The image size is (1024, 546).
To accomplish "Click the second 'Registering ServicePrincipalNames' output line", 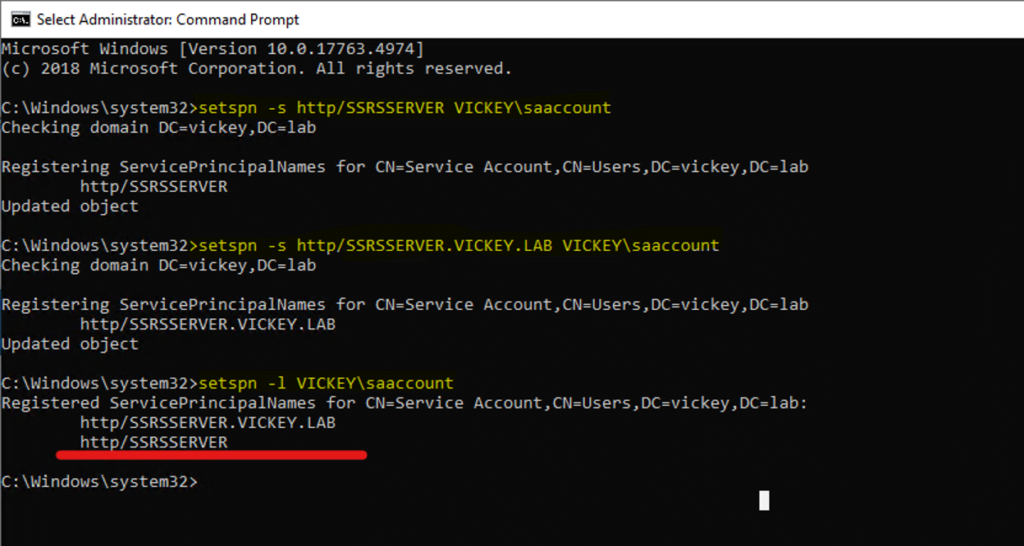I will pos(405,305).
